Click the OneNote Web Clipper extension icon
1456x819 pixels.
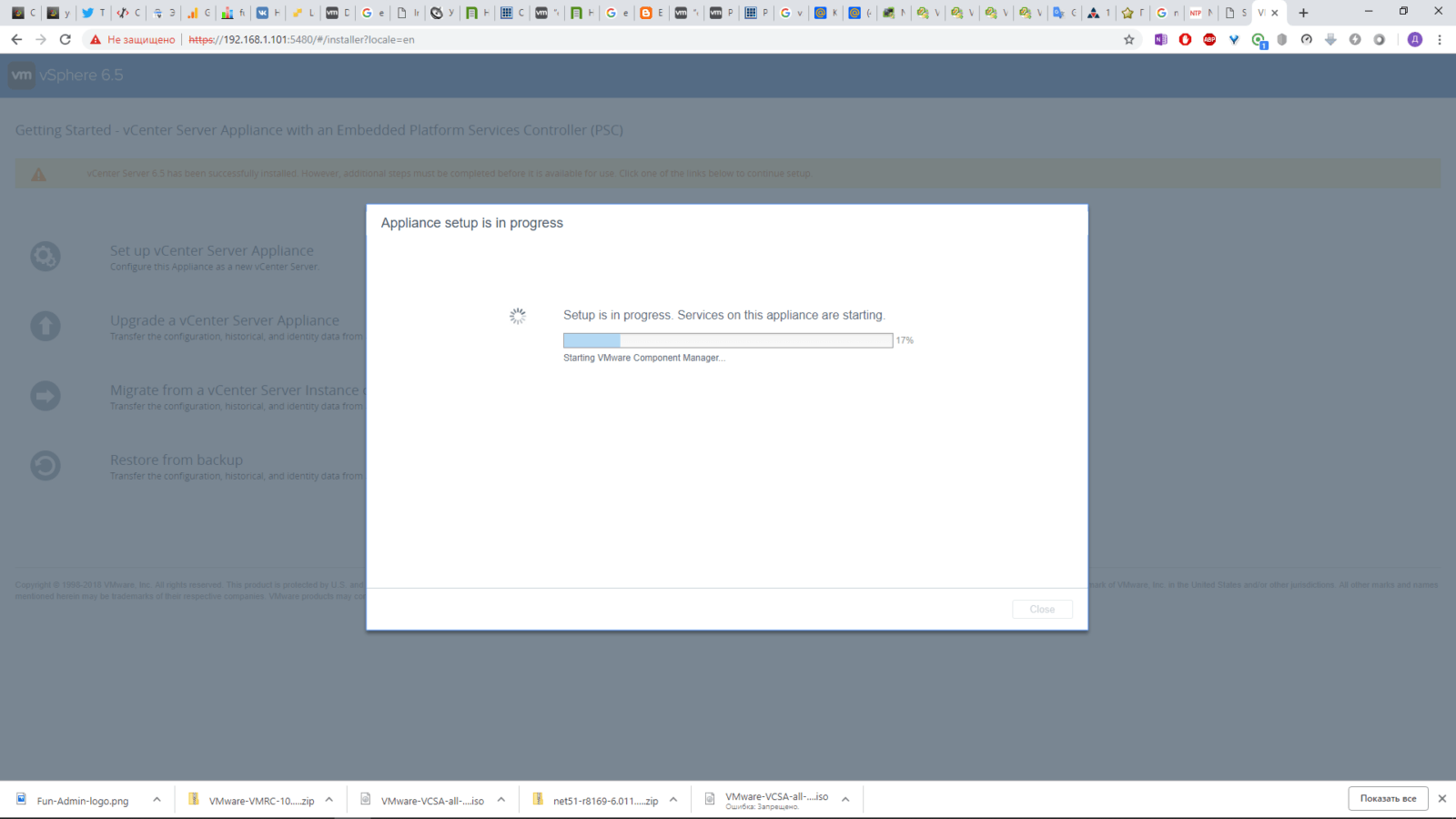(1160, 39)
